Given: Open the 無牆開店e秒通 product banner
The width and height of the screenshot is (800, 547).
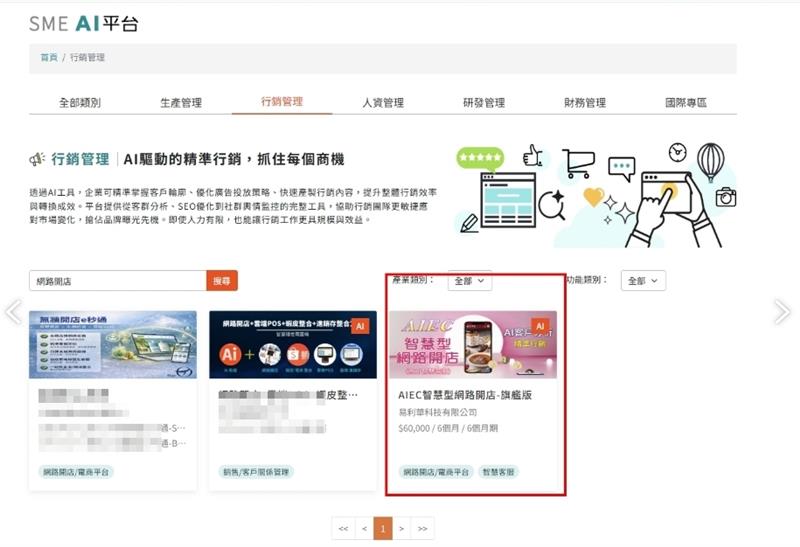Looking at the screenshot, I should pyautogui.click(x=113, y=344).
